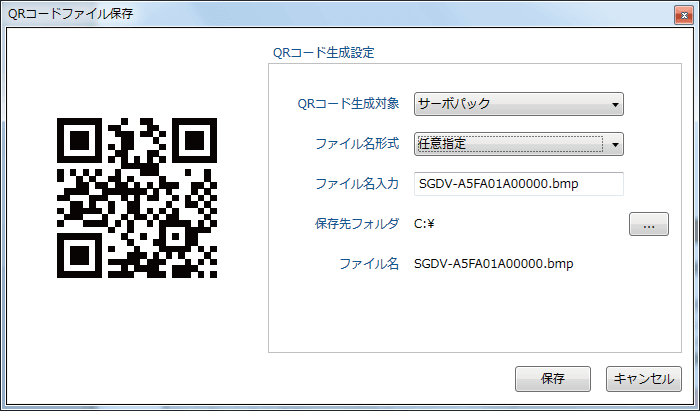Click the ファイル名形式 label

(357, 144)
